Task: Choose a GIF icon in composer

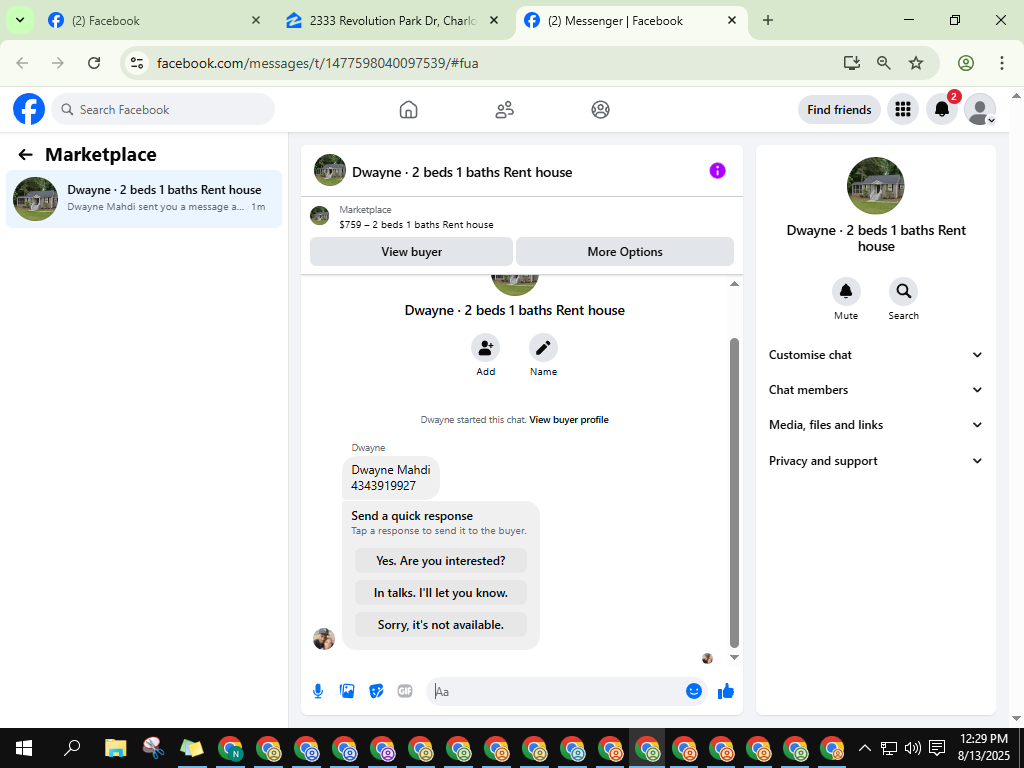Action: tap(405, 691)
